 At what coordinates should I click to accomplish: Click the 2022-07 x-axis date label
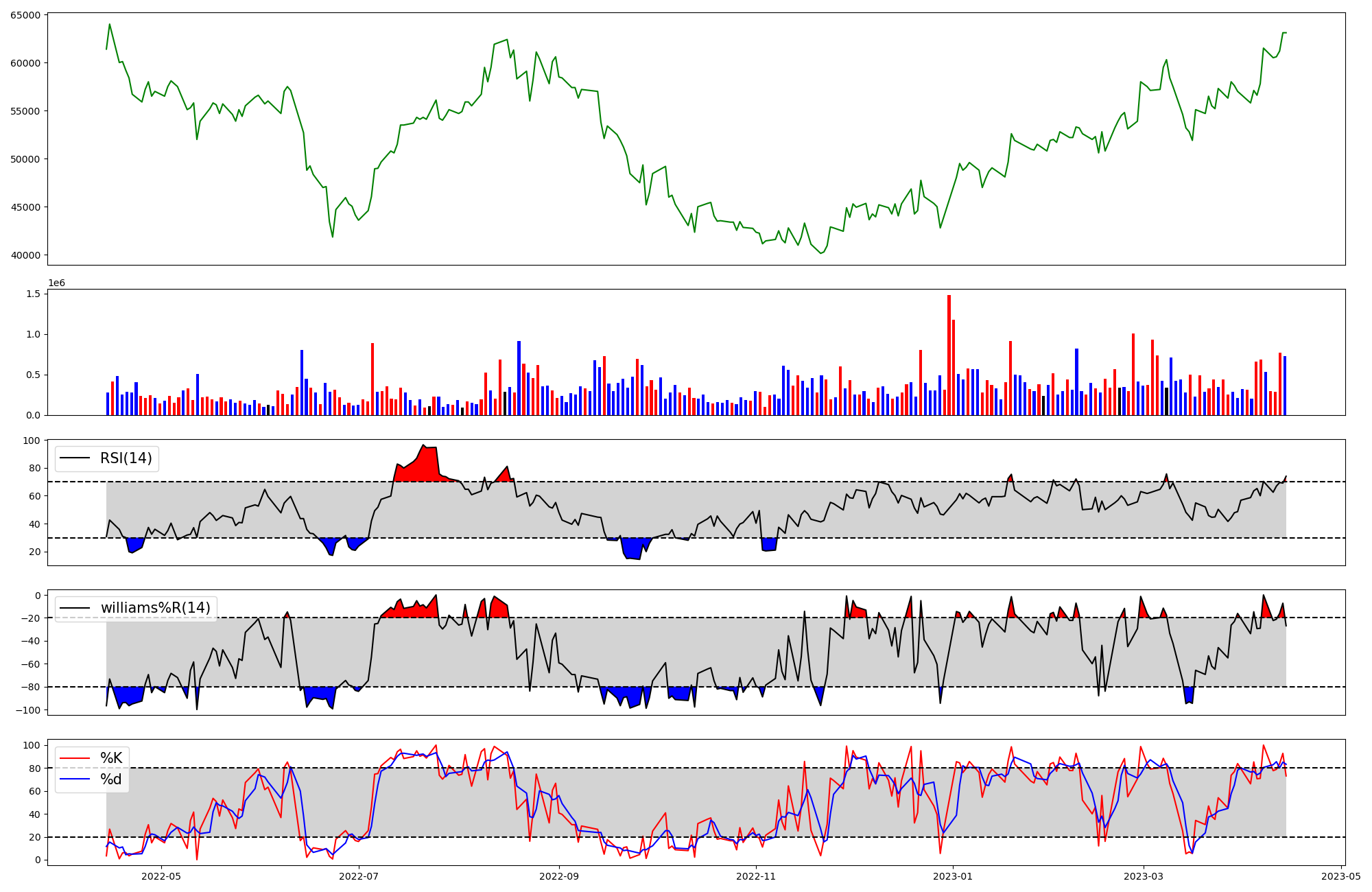[359, 876]
